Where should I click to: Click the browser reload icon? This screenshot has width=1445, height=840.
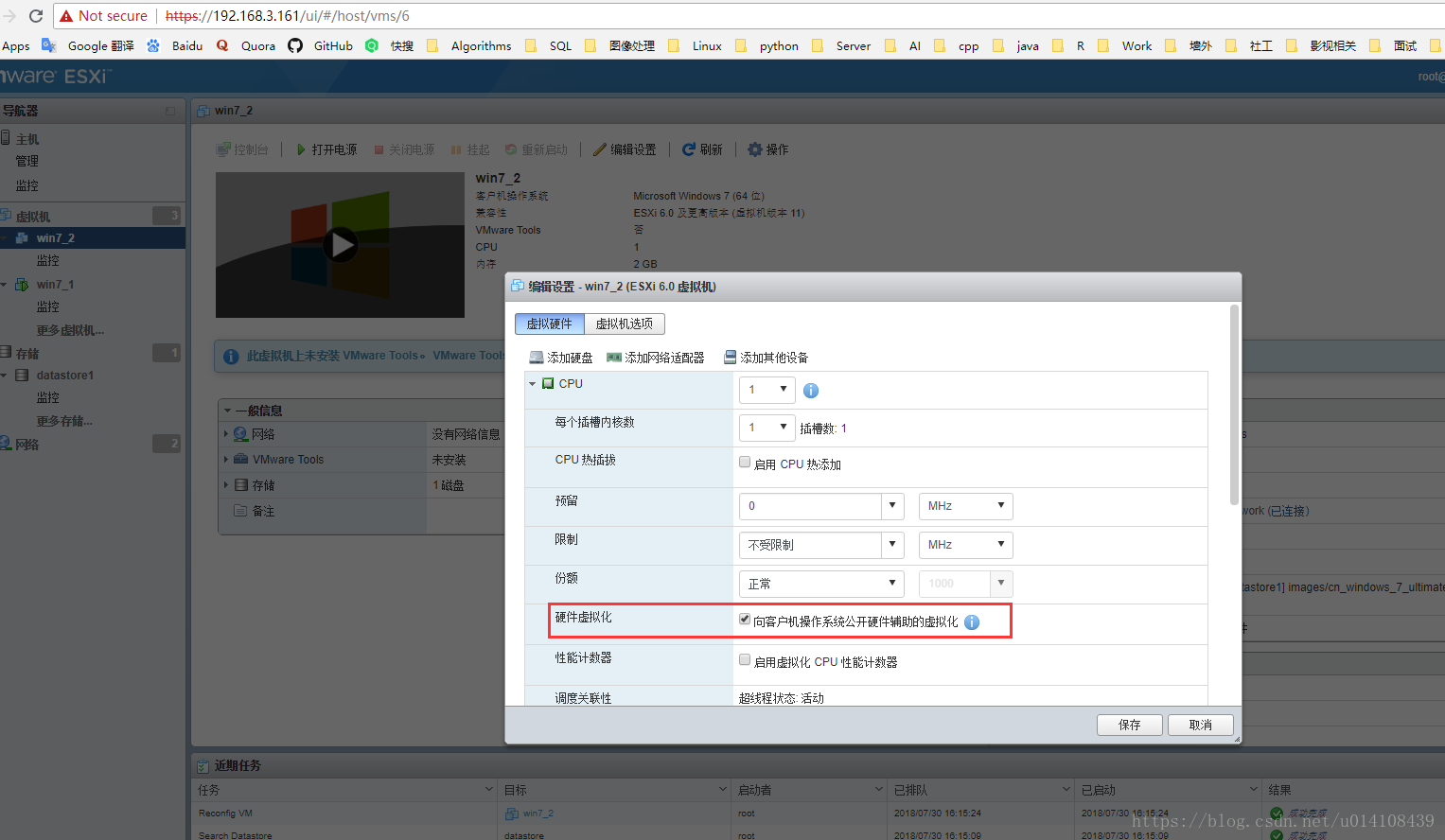tap(36, 16)
